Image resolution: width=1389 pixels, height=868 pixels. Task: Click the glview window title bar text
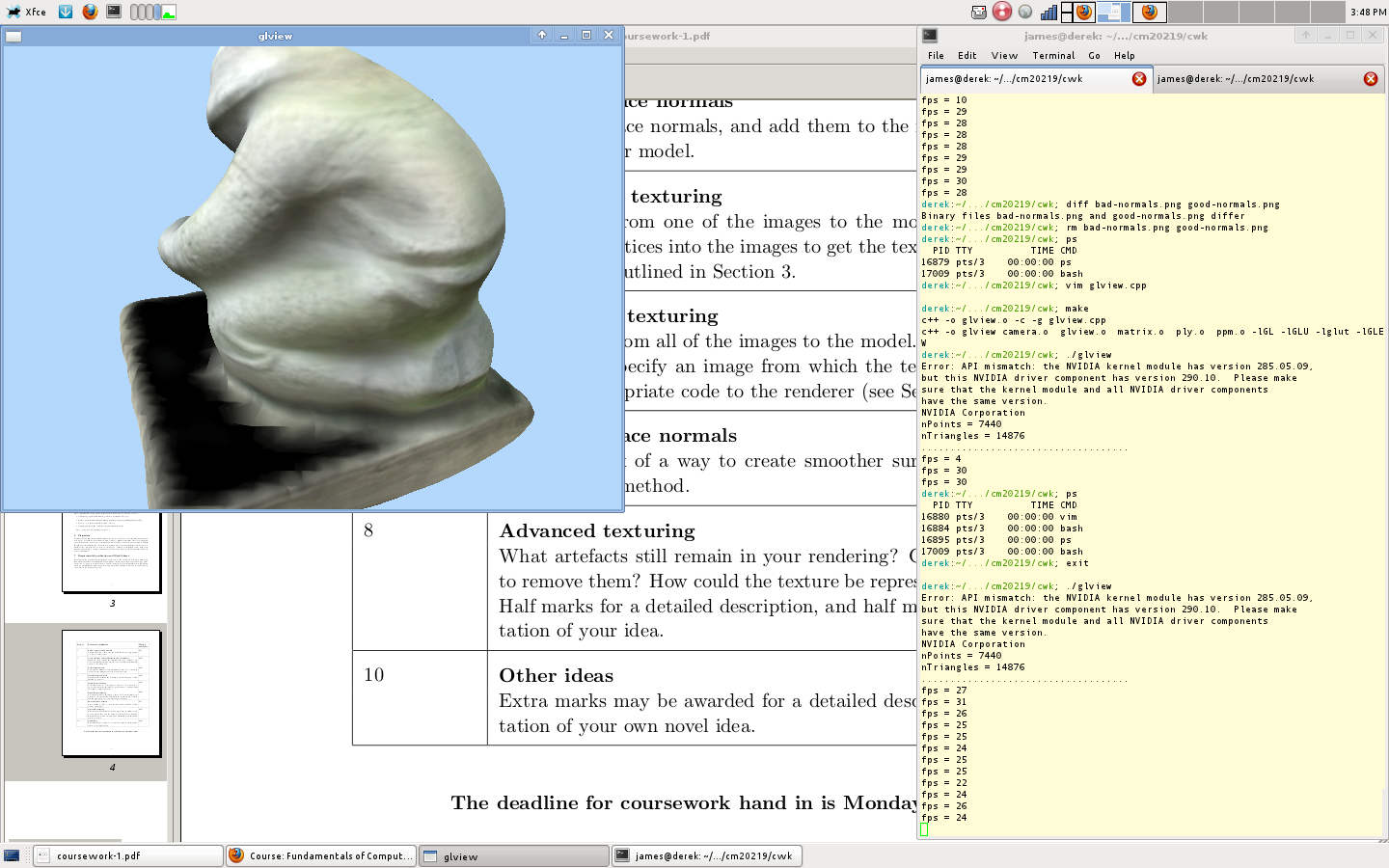(275, 36)
